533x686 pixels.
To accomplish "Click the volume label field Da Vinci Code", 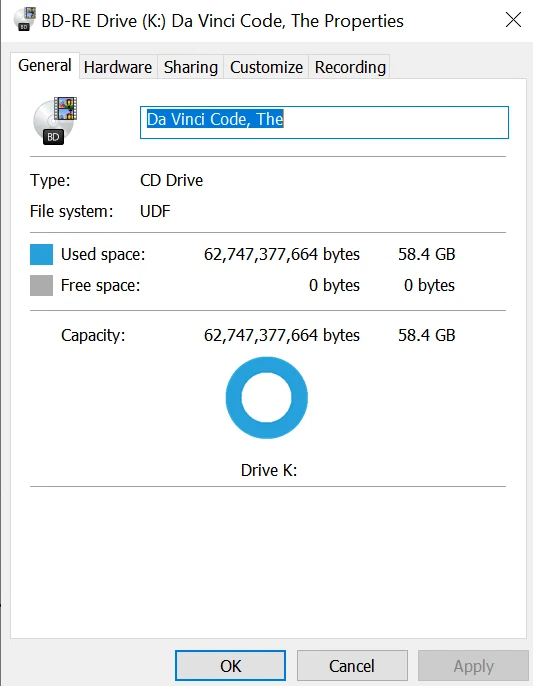I will [324, 122].
